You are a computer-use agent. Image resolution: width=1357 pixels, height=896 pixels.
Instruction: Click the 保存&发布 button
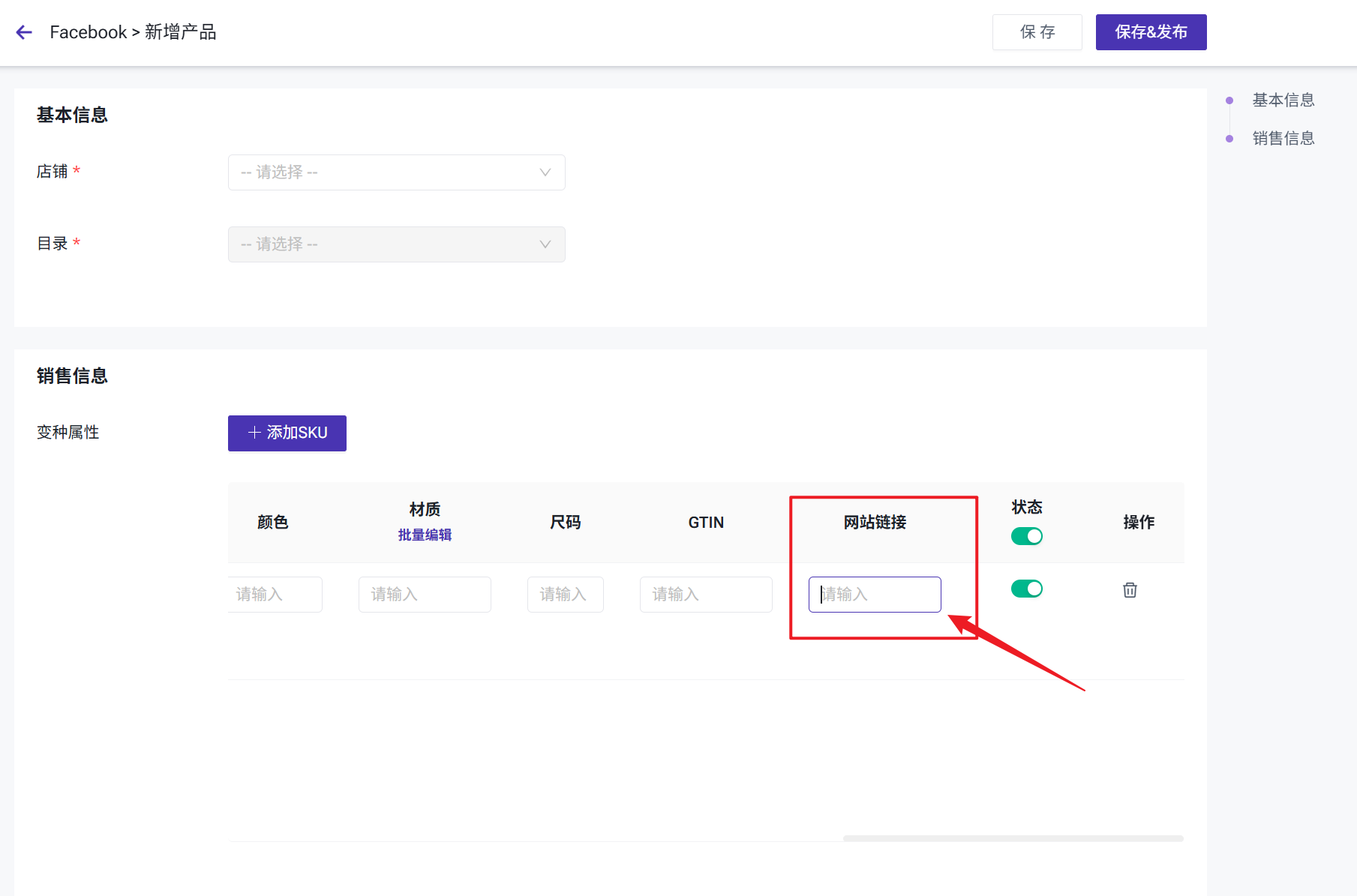(1151, 32)
